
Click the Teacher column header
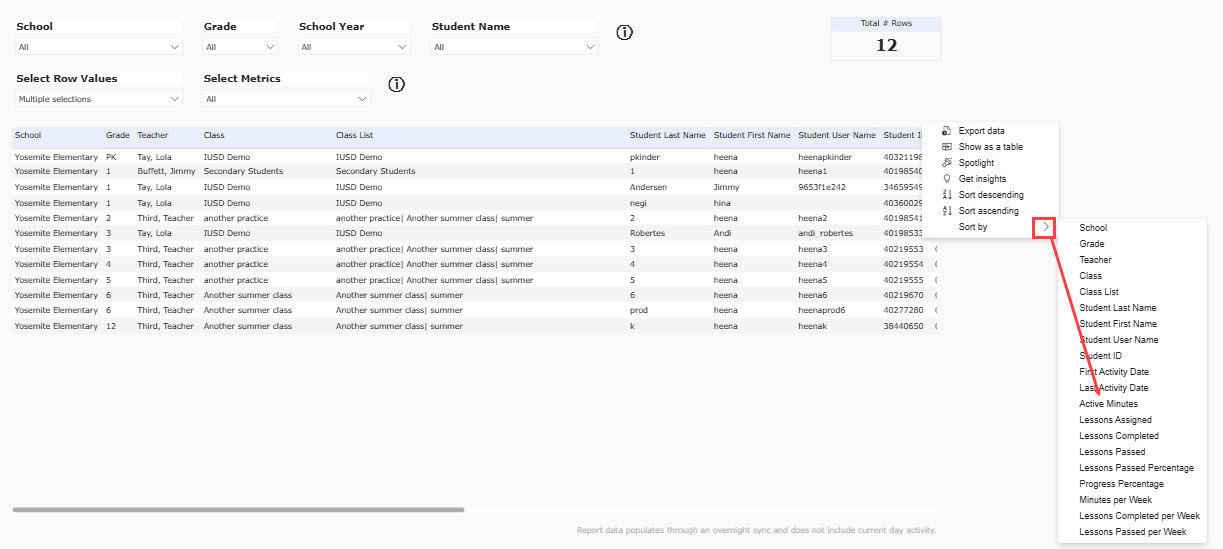[x=153, y=135]
